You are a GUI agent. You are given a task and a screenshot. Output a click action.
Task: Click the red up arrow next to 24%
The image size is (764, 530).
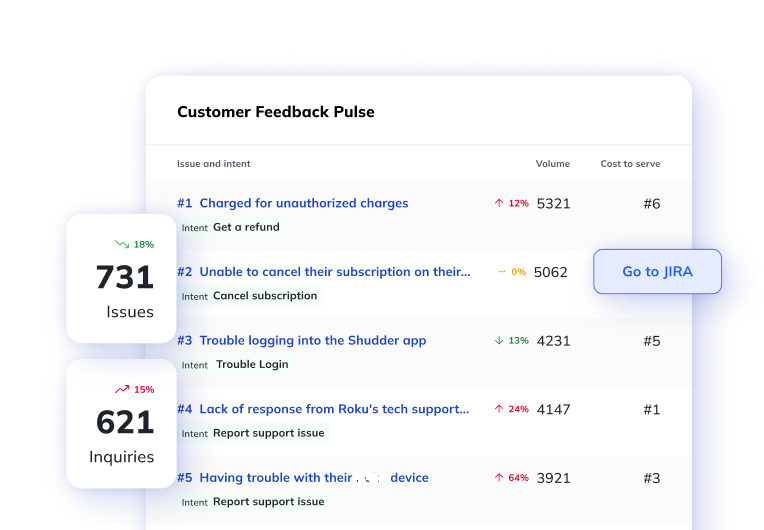coord(499,409)
